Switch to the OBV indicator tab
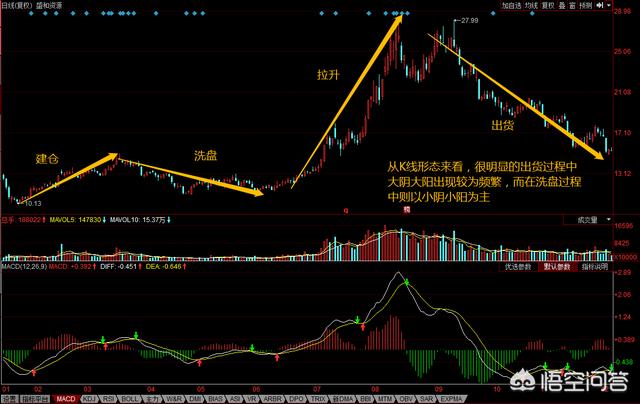Image resolution: width=640 pixels, height=404 pixels. point(406,399)
